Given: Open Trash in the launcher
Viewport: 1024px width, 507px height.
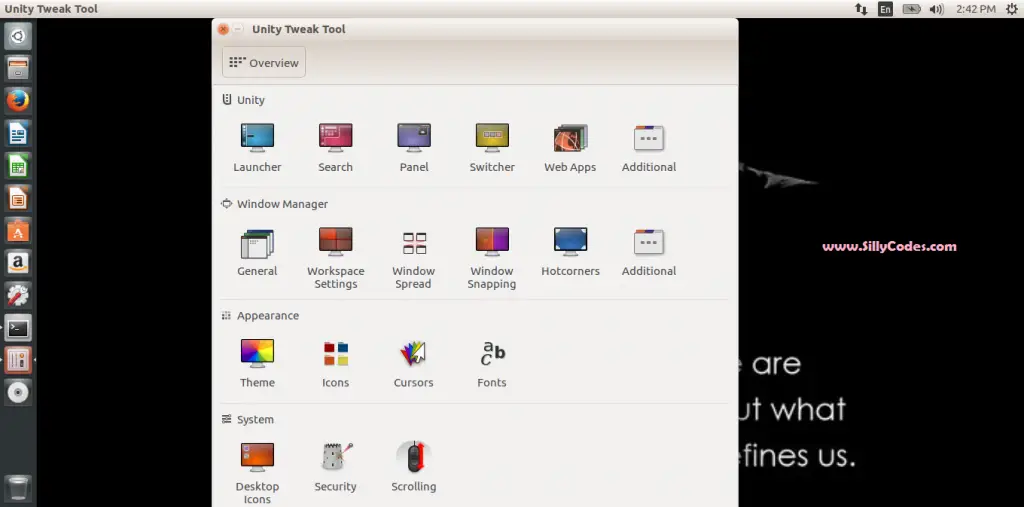Looking at the screenshot, I should coord(18,489).
